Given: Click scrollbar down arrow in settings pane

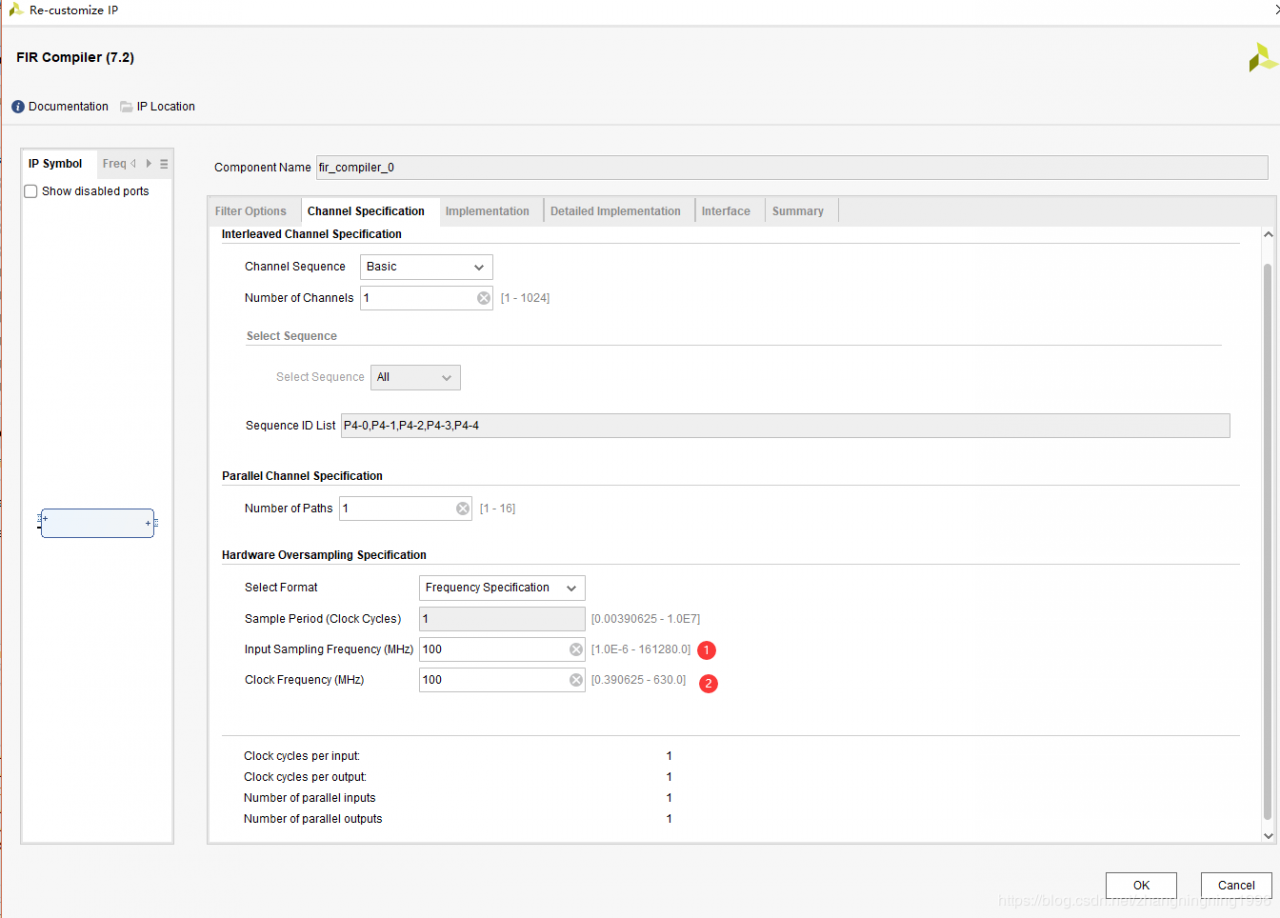Looking at the screenshot, I should pos(1269,836).
